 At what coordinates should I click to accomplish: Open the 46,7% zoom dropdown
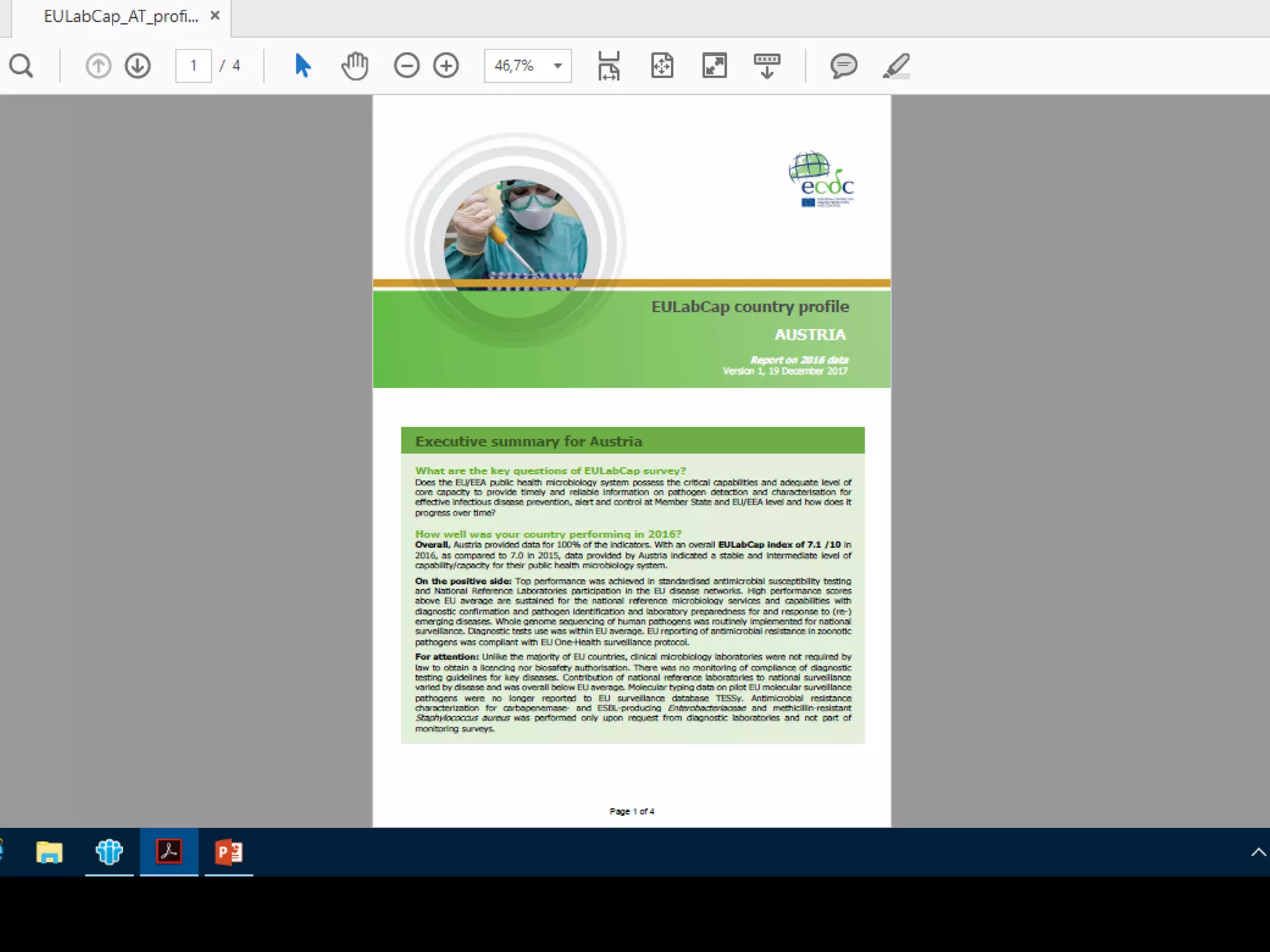click(x=557, y=66)
